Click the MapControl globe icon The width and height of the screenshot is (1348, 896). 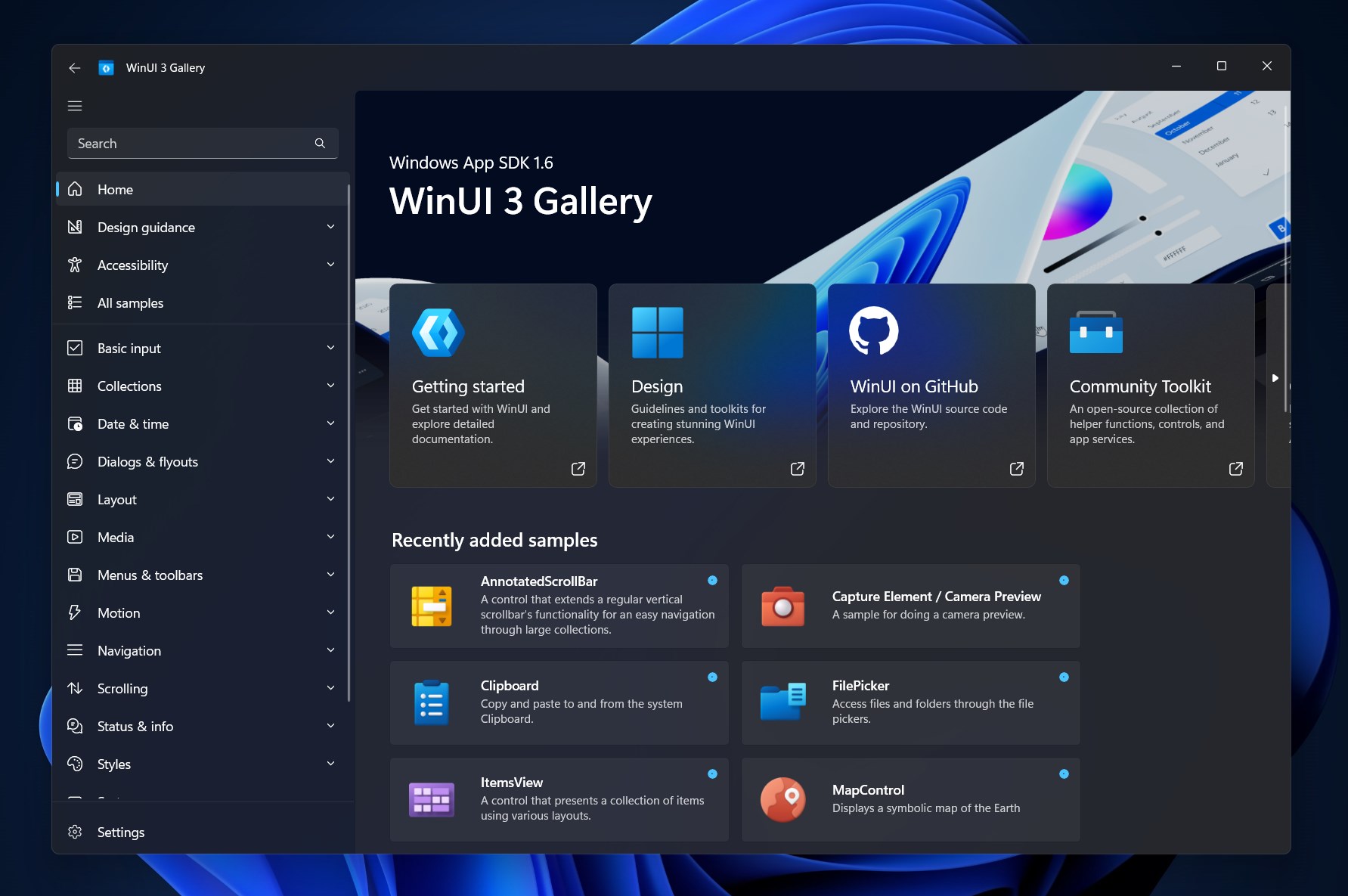(782, 798)
